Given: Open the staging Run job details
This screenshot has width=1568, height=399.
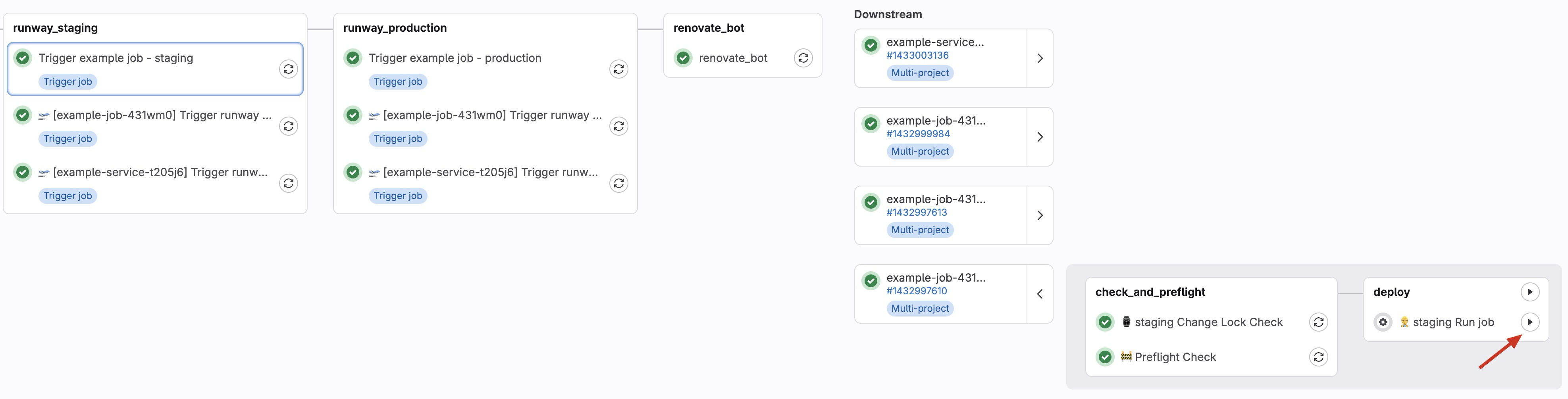Looking at the screenshot, I should coord(1453,322).
